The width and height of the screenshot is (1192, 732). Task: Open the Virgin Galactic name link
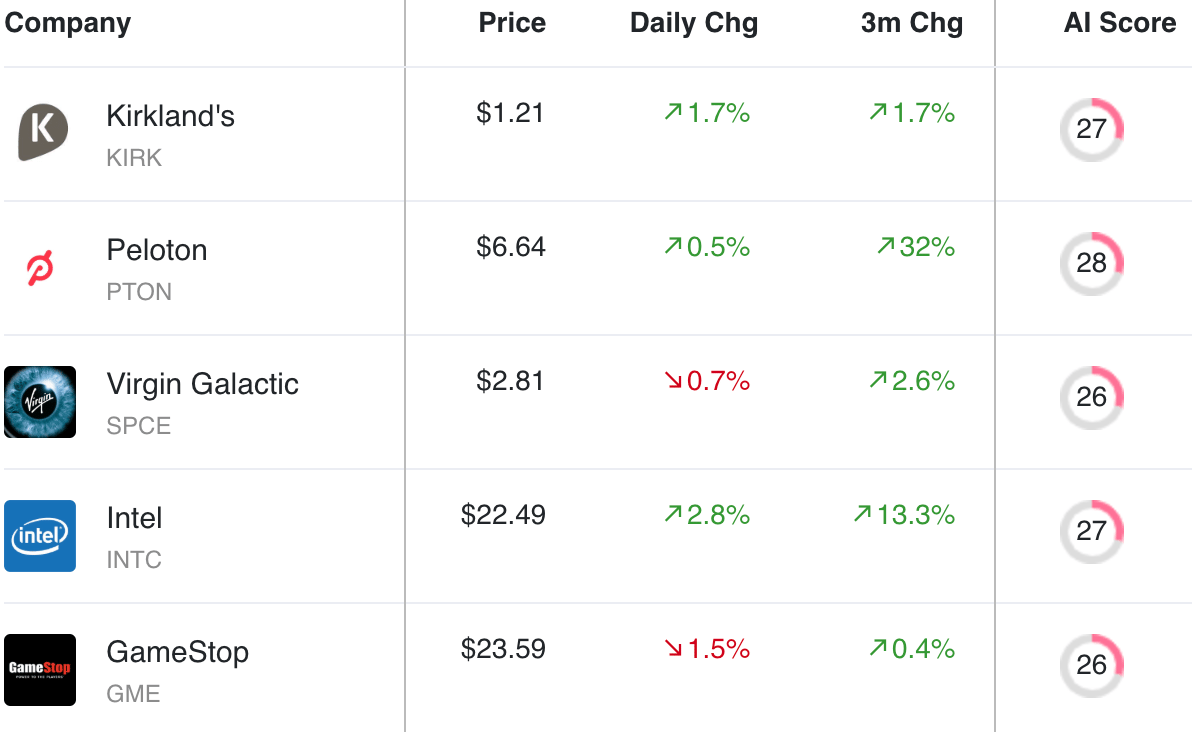[203, 384]
